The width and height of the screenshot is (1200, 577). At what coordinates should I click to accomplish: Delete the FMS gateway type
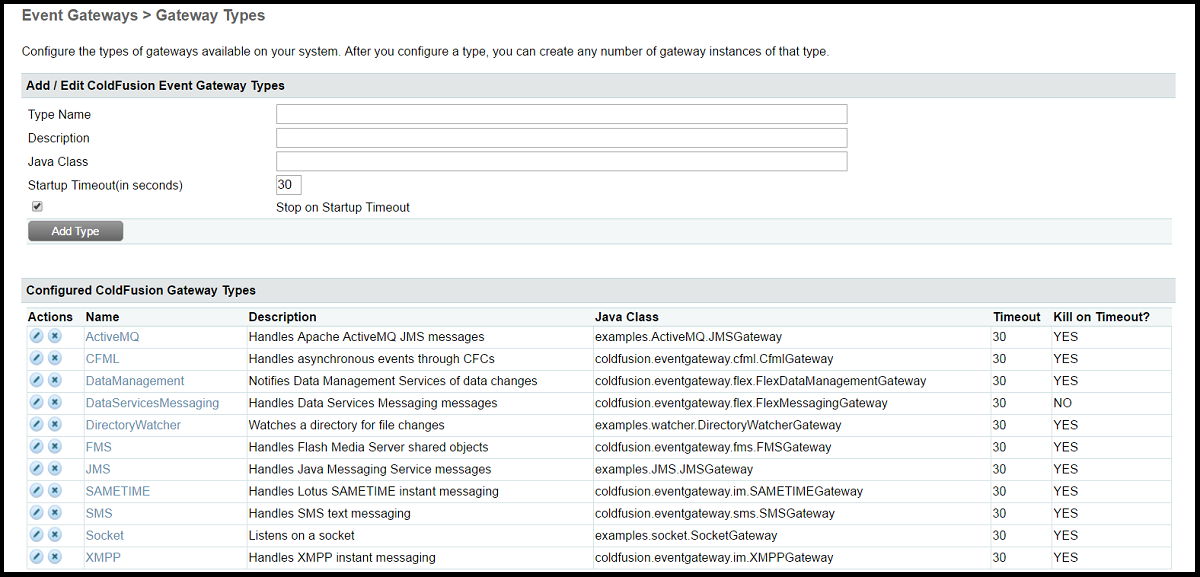pos(55,447)
